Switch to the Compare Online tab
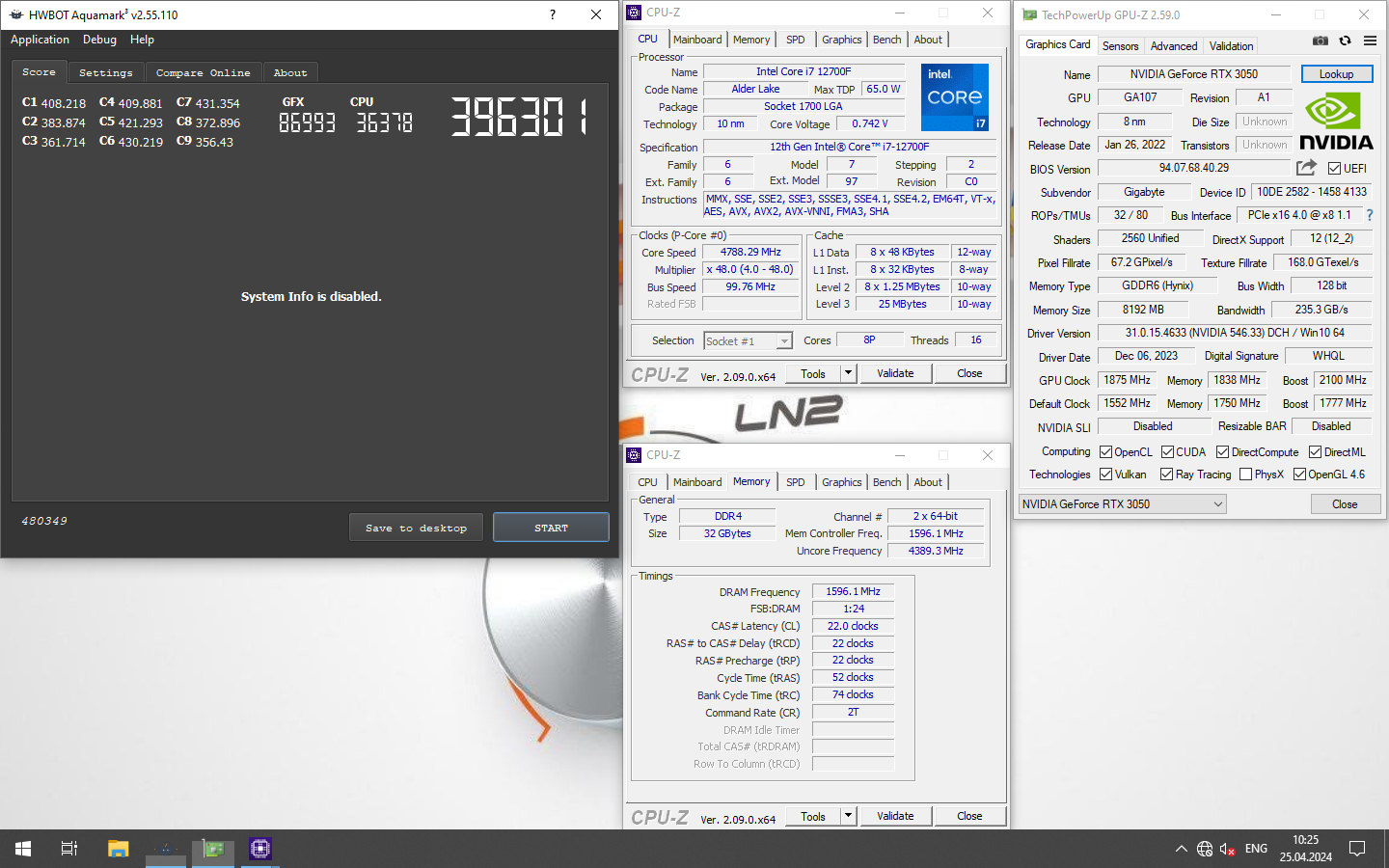 [203, 72]
